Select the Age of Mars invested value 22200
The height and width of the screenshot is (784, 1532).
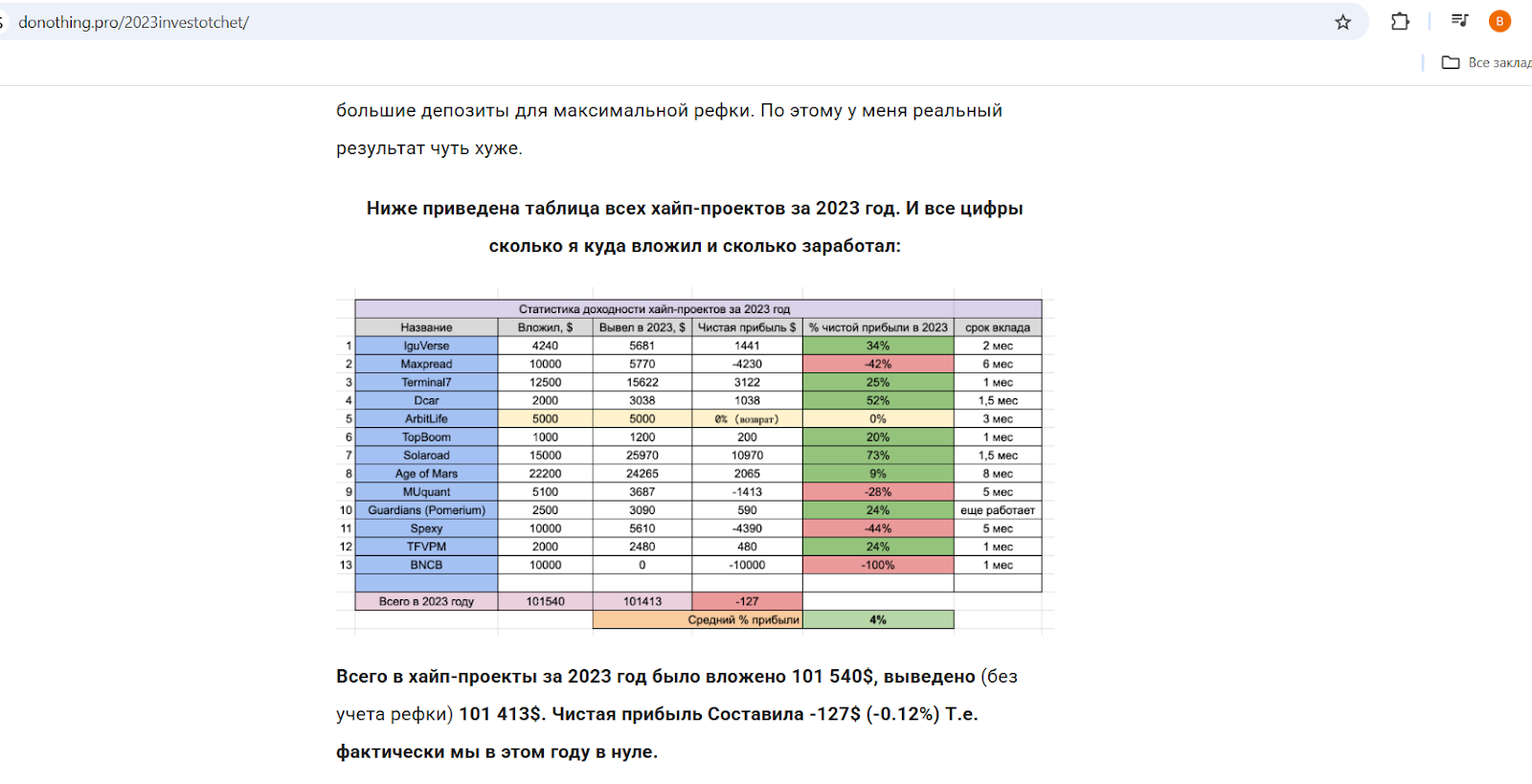pyautogui.click(x=546, y=473)
